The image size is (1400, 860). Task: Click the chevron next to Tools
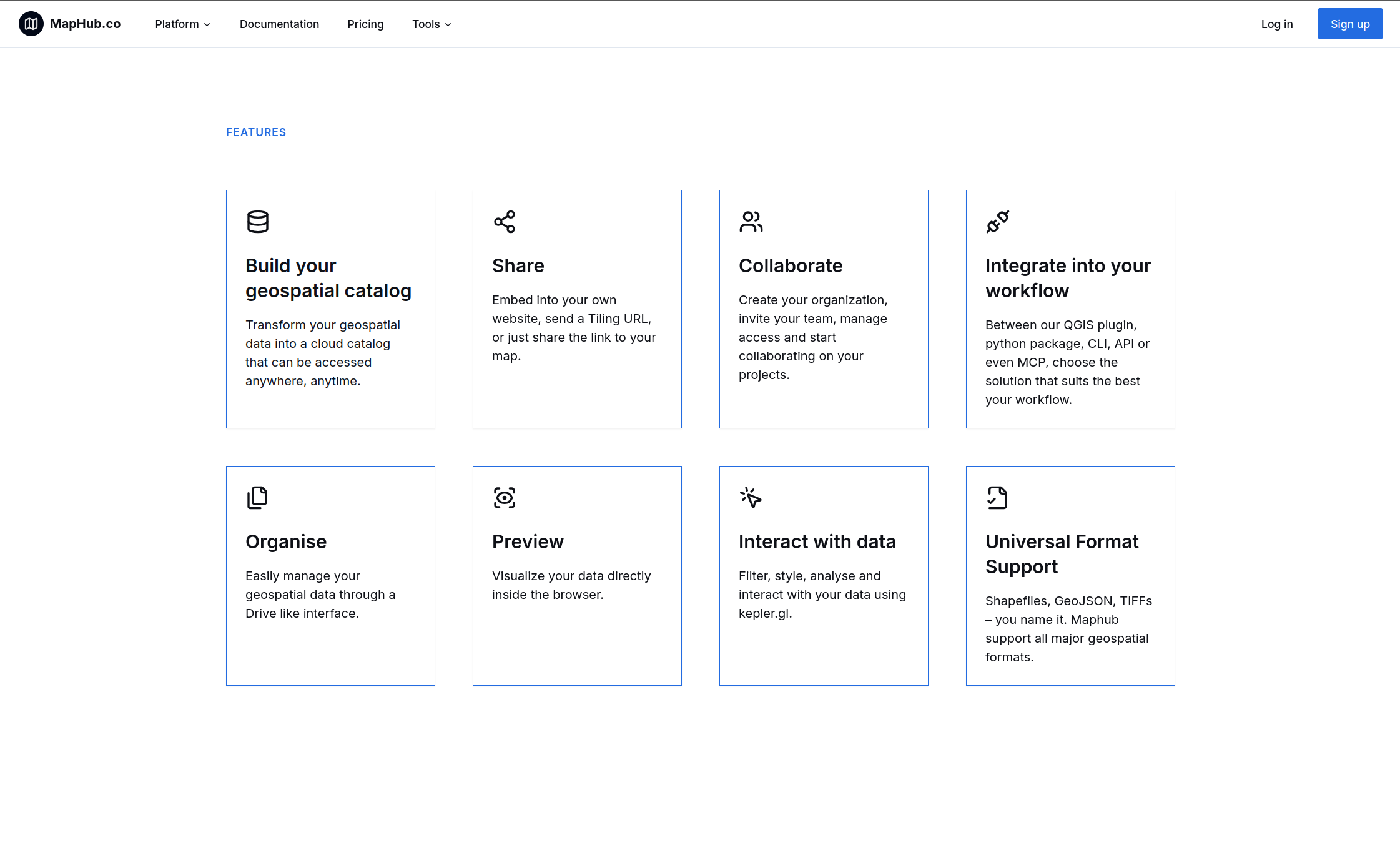[448, 24]
